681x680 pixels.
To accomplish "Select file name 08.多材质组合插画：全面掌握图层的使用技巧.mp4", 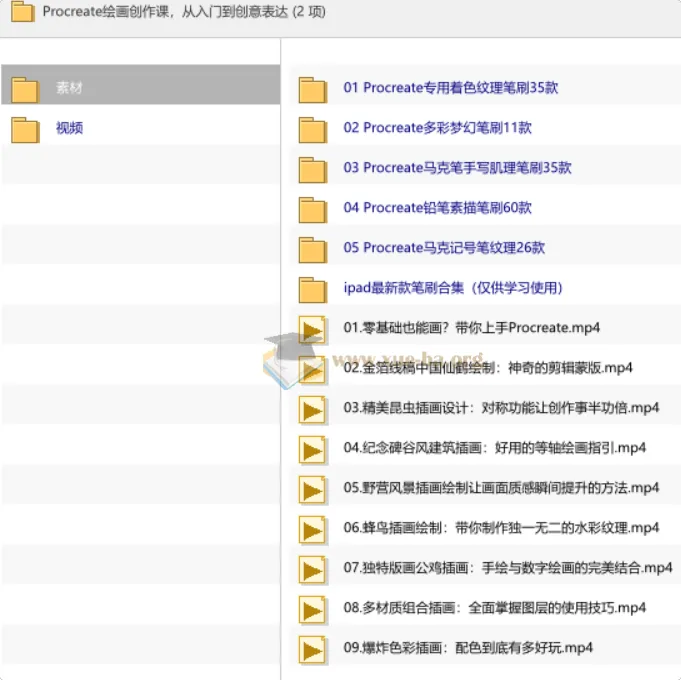I will [x=495, y=607].
